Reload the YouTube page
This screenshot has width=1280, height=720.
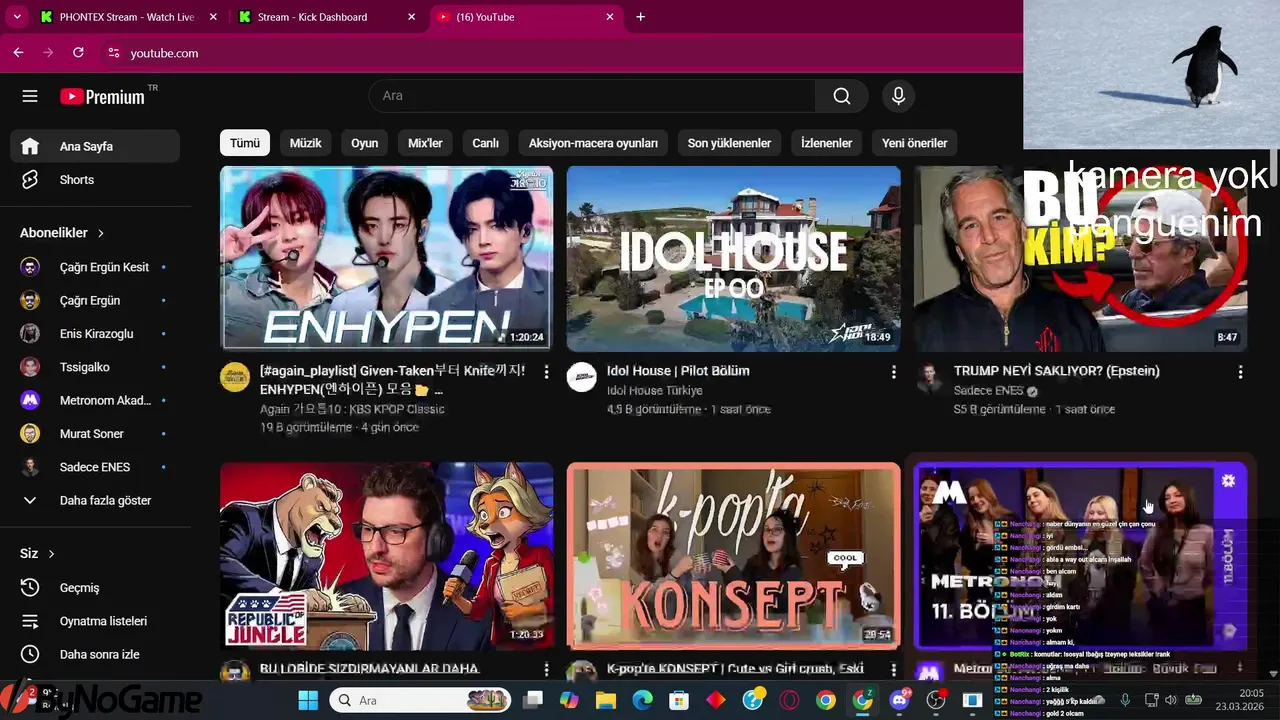coord(78,53)
